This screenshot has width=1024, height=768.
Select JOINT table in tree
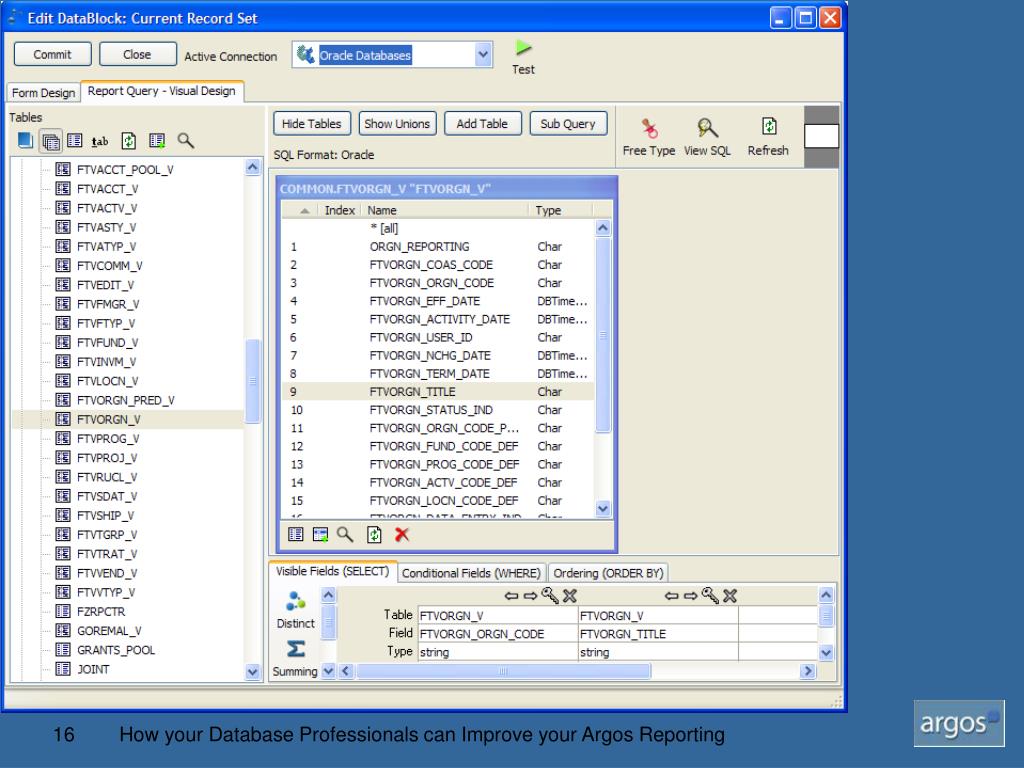[x=93, y=669]
